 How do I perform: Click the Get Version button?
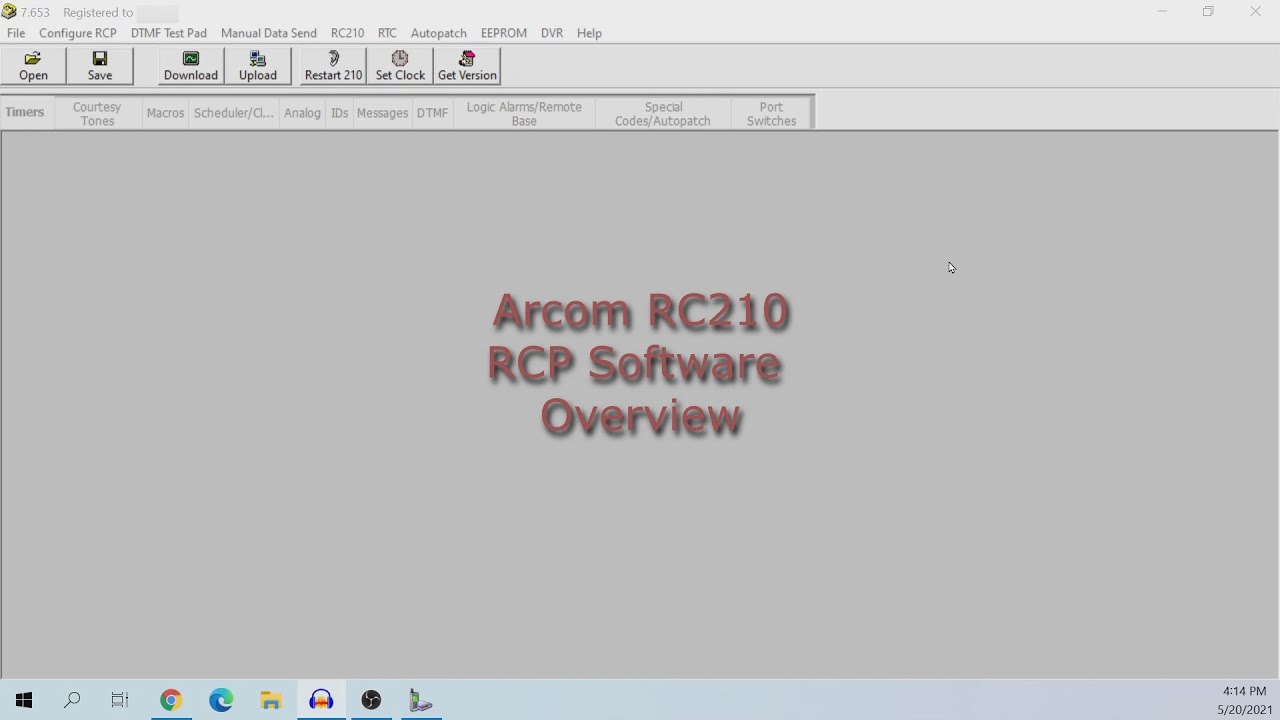pos(467,66)
